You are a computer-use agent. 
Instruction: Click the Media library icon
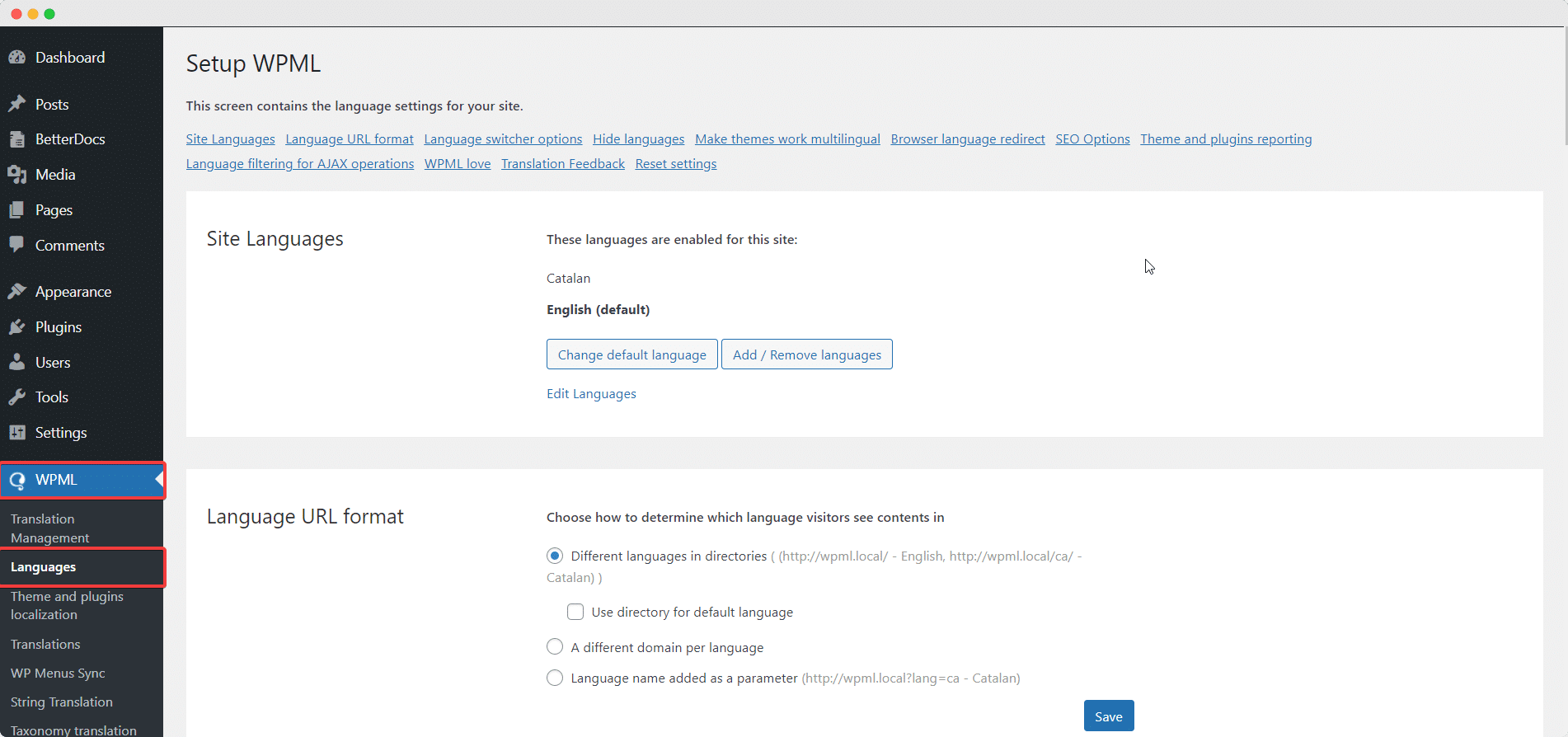click(17, 175)
